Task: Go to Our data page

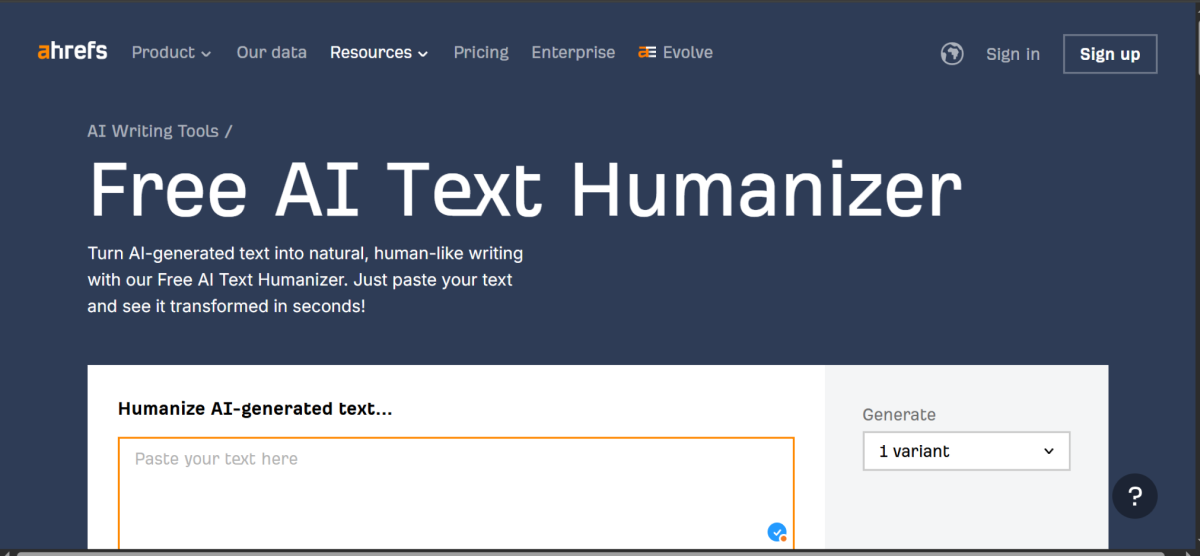Action: pos(272,53)
